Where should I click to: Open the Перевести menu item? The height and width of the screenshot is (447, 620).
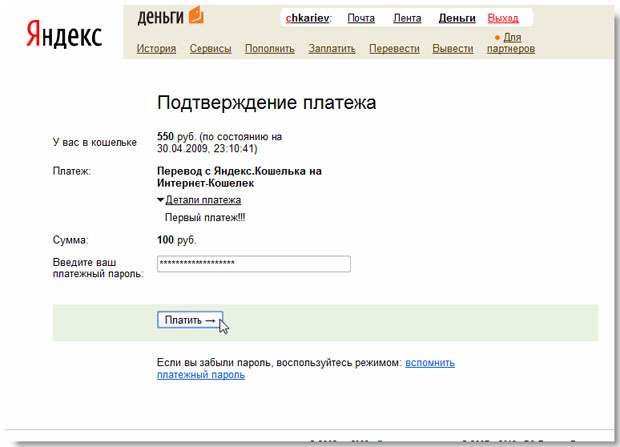click(394, 49)
